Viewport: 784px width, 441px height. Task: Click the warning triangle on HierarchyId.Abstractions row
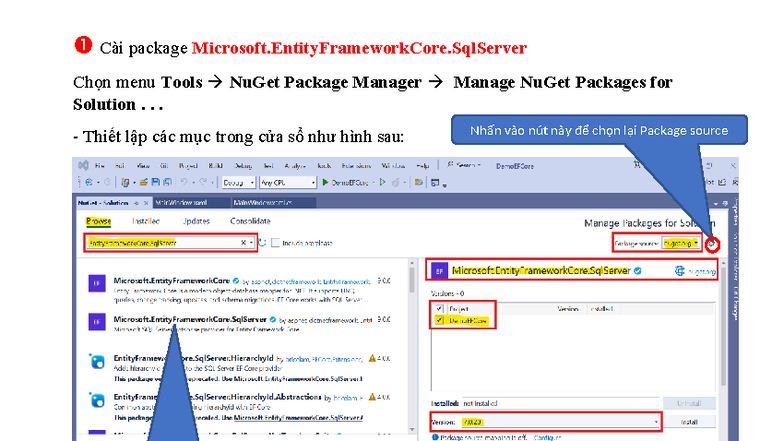pyautogui.click(x=372, y=397)
